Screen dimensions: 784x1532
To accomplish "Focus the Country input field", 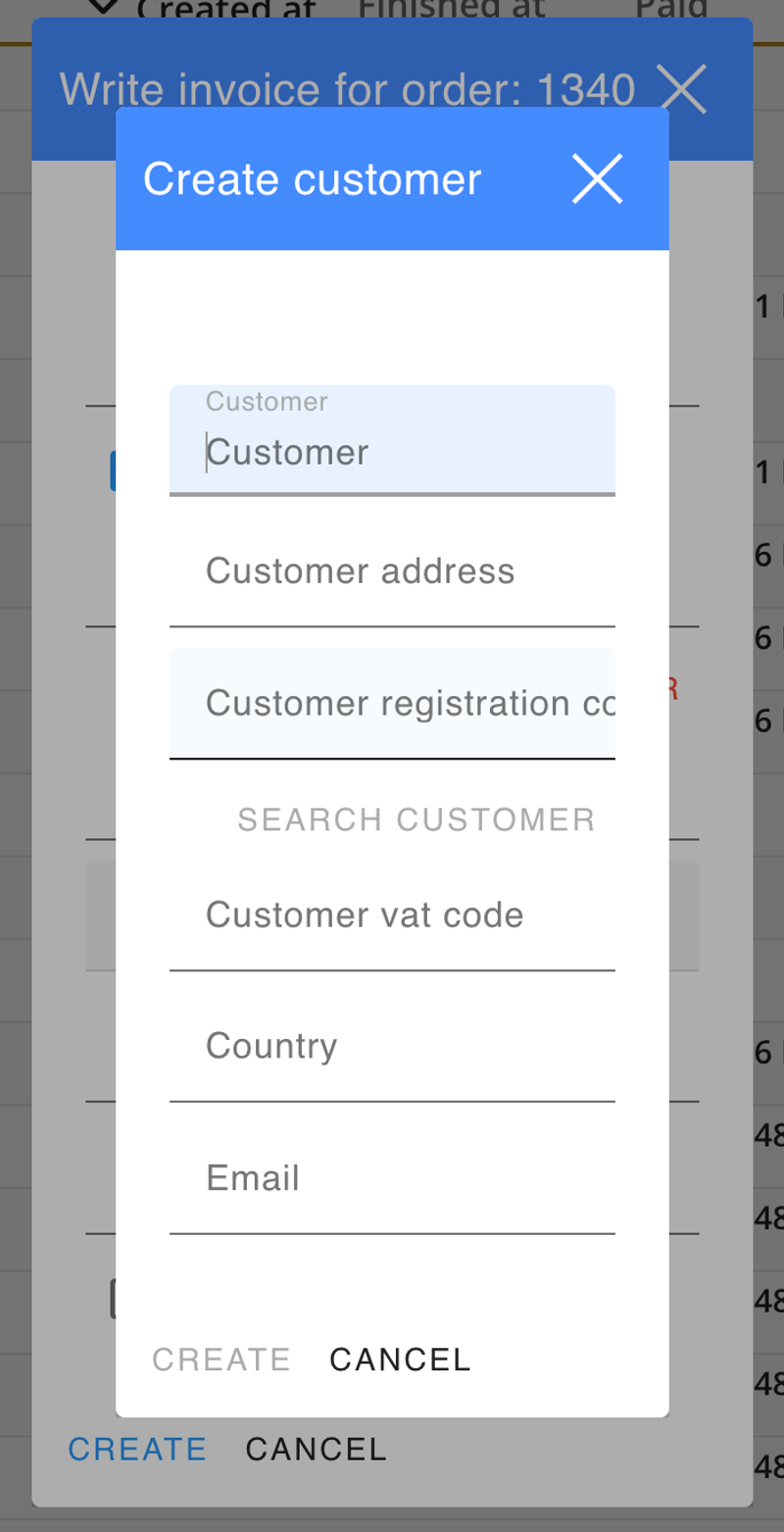I will click(x=392, y=1046).
